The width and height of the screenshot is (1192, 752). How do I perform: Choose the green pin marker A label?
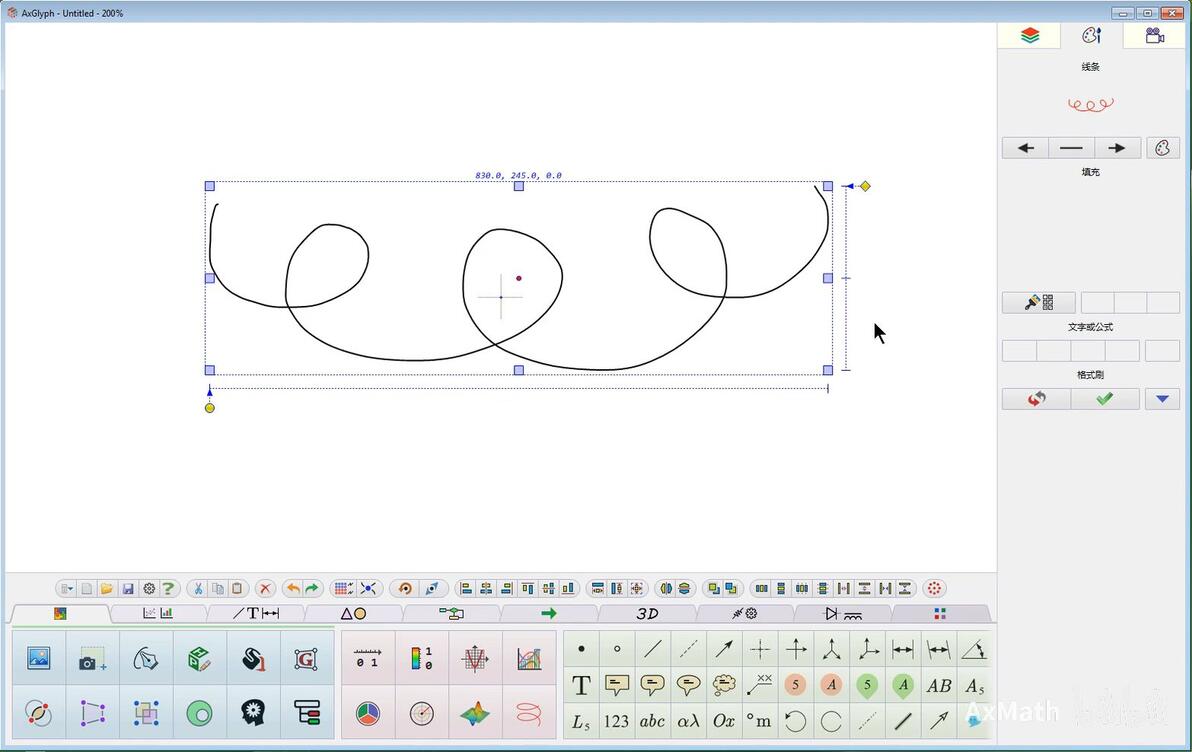pos(903,686)
